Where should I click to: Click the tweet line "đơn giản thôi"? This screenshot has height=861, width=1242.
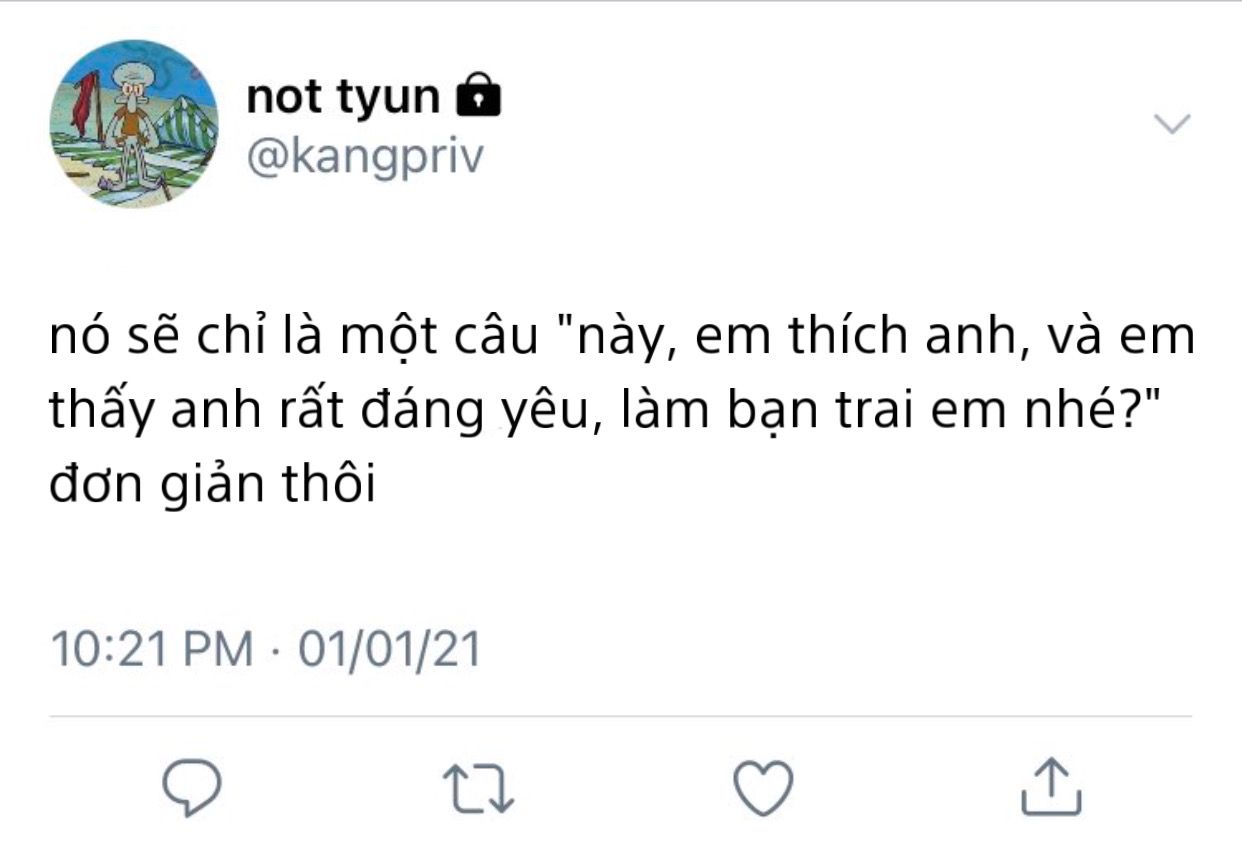210,490
